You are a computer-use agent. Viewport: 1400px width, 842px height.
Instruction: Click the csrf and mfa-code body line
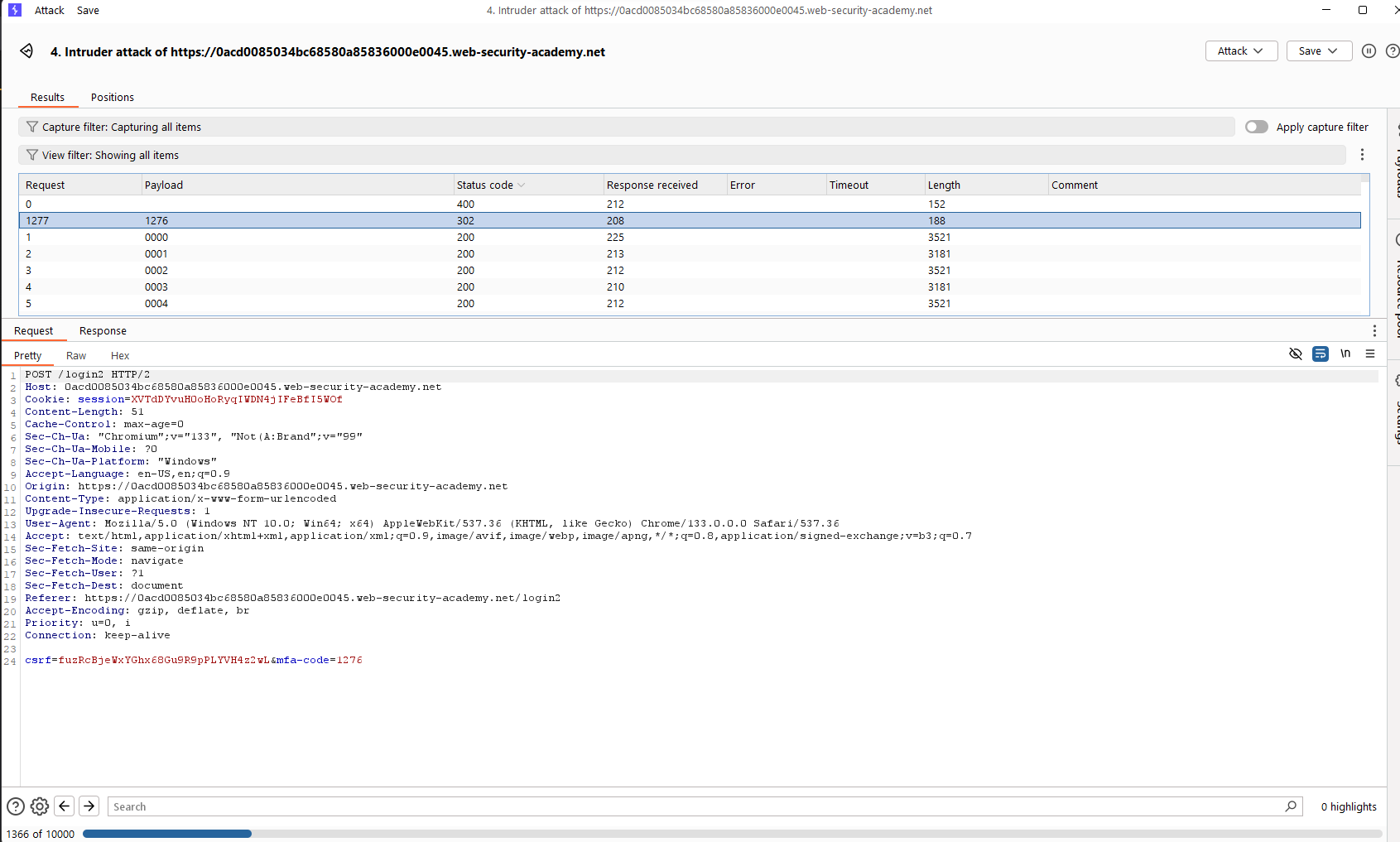[x=194, y=660]
